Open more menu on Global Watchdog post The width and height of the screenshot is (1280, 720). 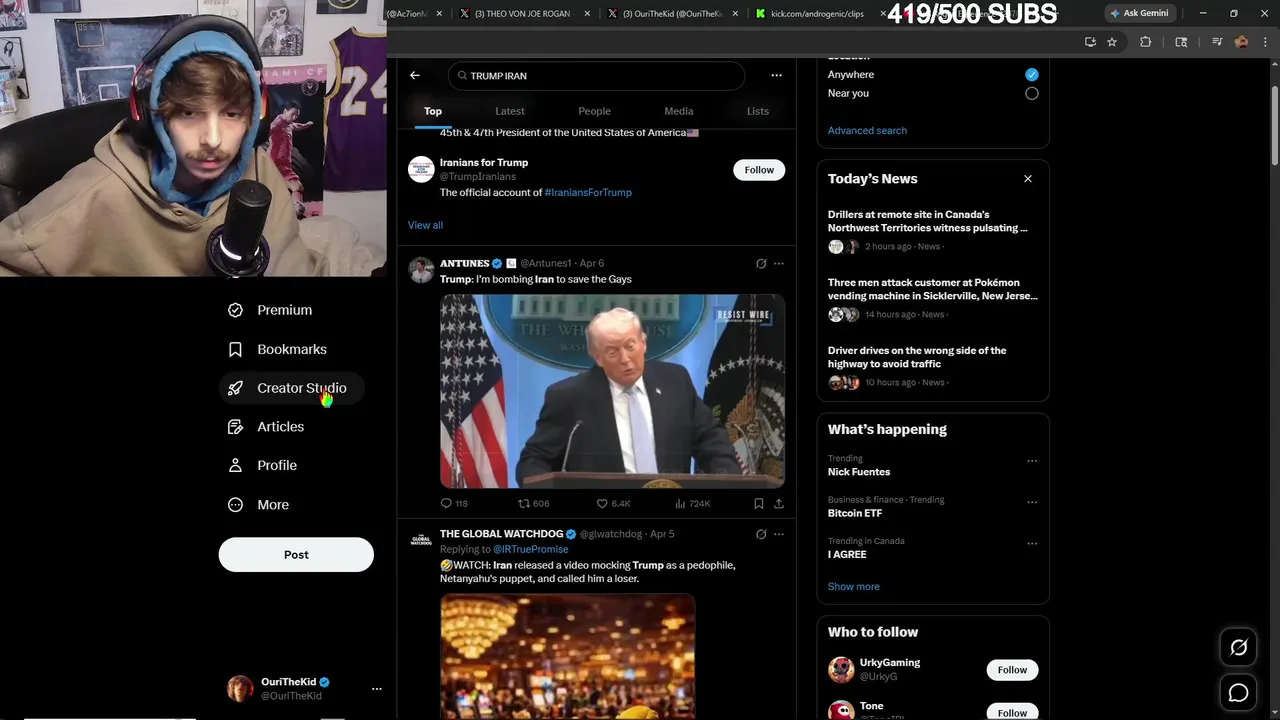tap(779, 534)
